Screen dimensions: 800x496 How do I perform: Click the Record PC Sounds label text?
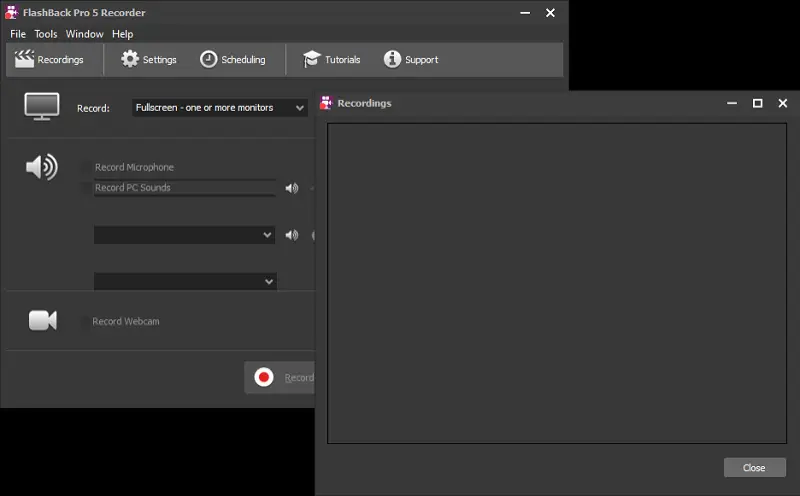point(133,188)
